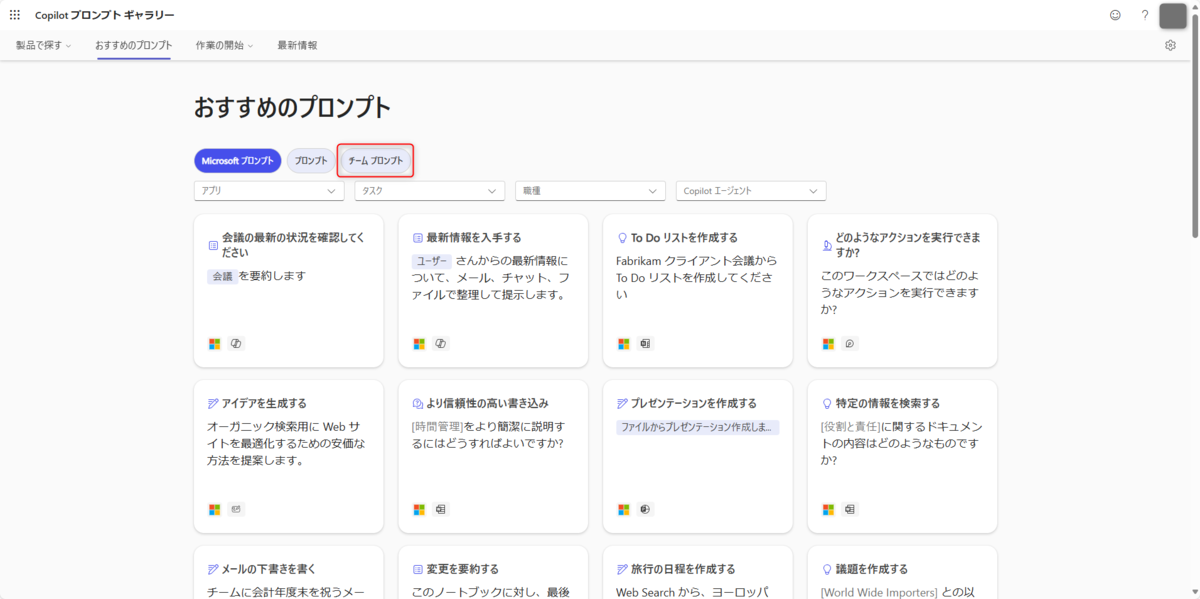Open the 議題を作成する prompt title

coord(871,569)
